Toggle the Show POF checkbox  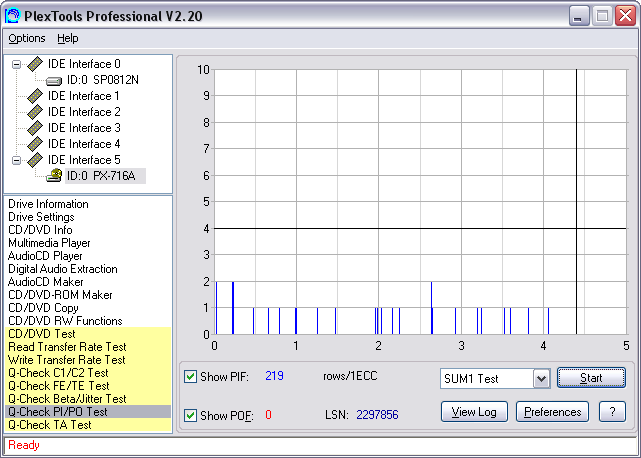click(190, 415)
